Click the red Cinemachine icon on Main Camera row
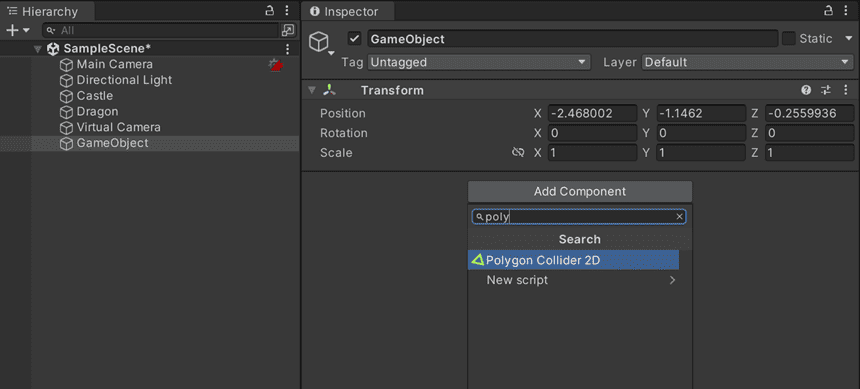Image resolution: width=860 pixels, height=389 pixels. tap(276, 65)
